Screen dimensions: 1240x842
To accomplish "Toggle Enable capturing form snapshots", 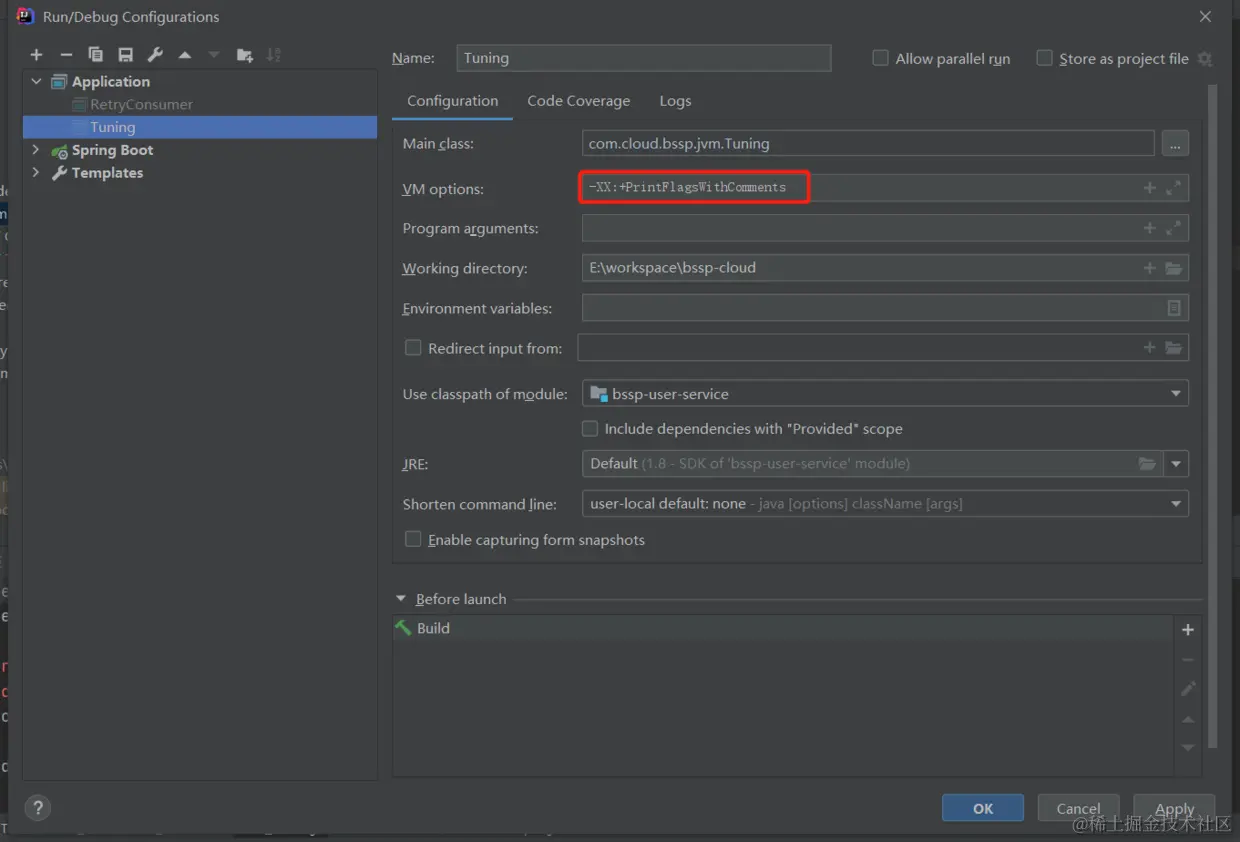I will (413, 539).
